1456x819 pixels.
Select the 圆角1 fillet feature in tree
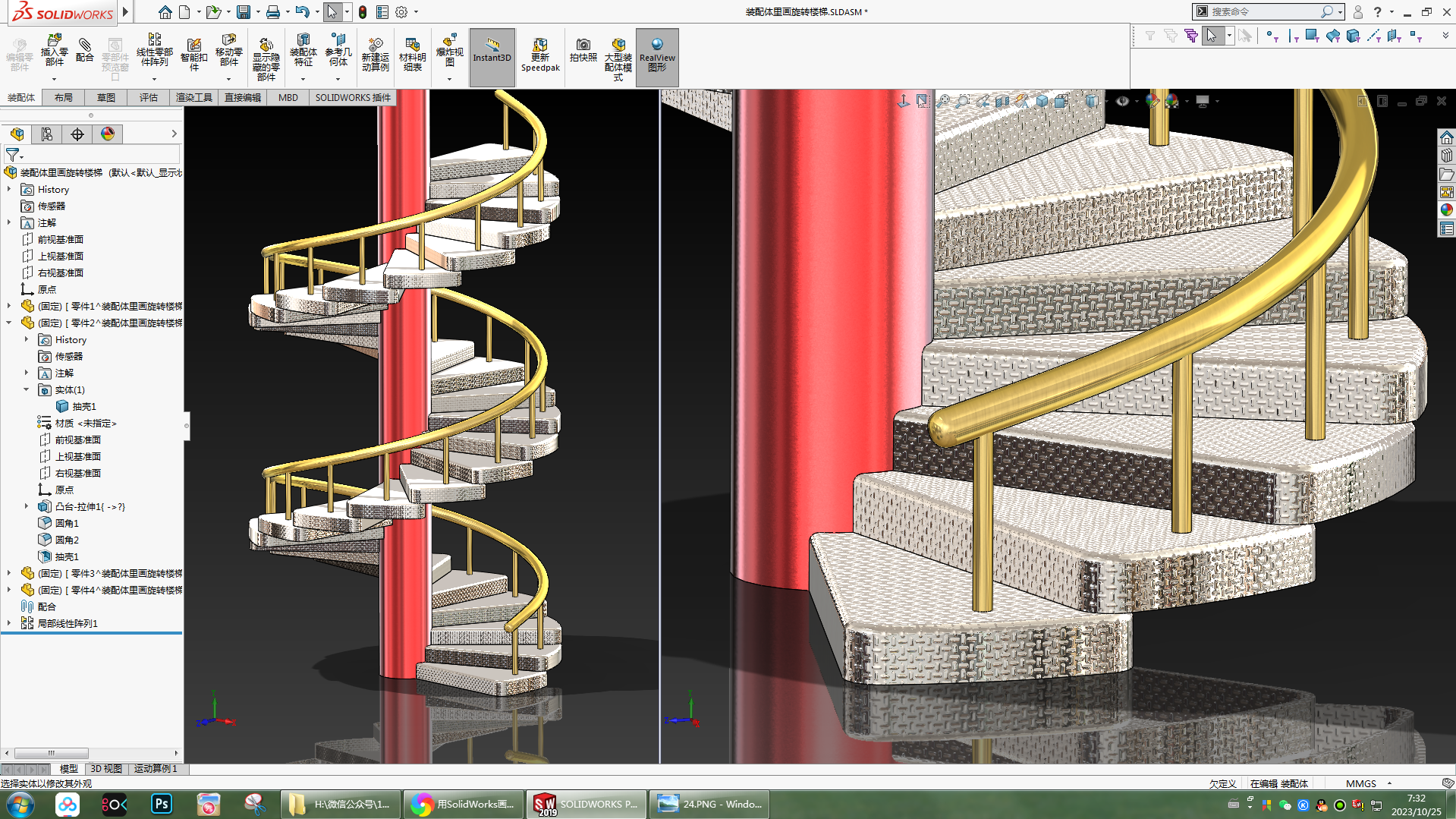tap(67, 523)
